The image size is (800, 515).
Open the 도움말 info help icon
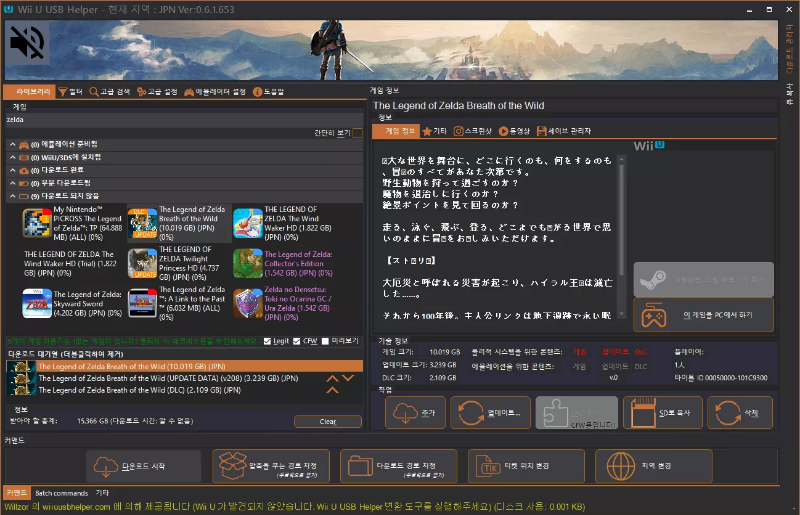coord(268,92)
